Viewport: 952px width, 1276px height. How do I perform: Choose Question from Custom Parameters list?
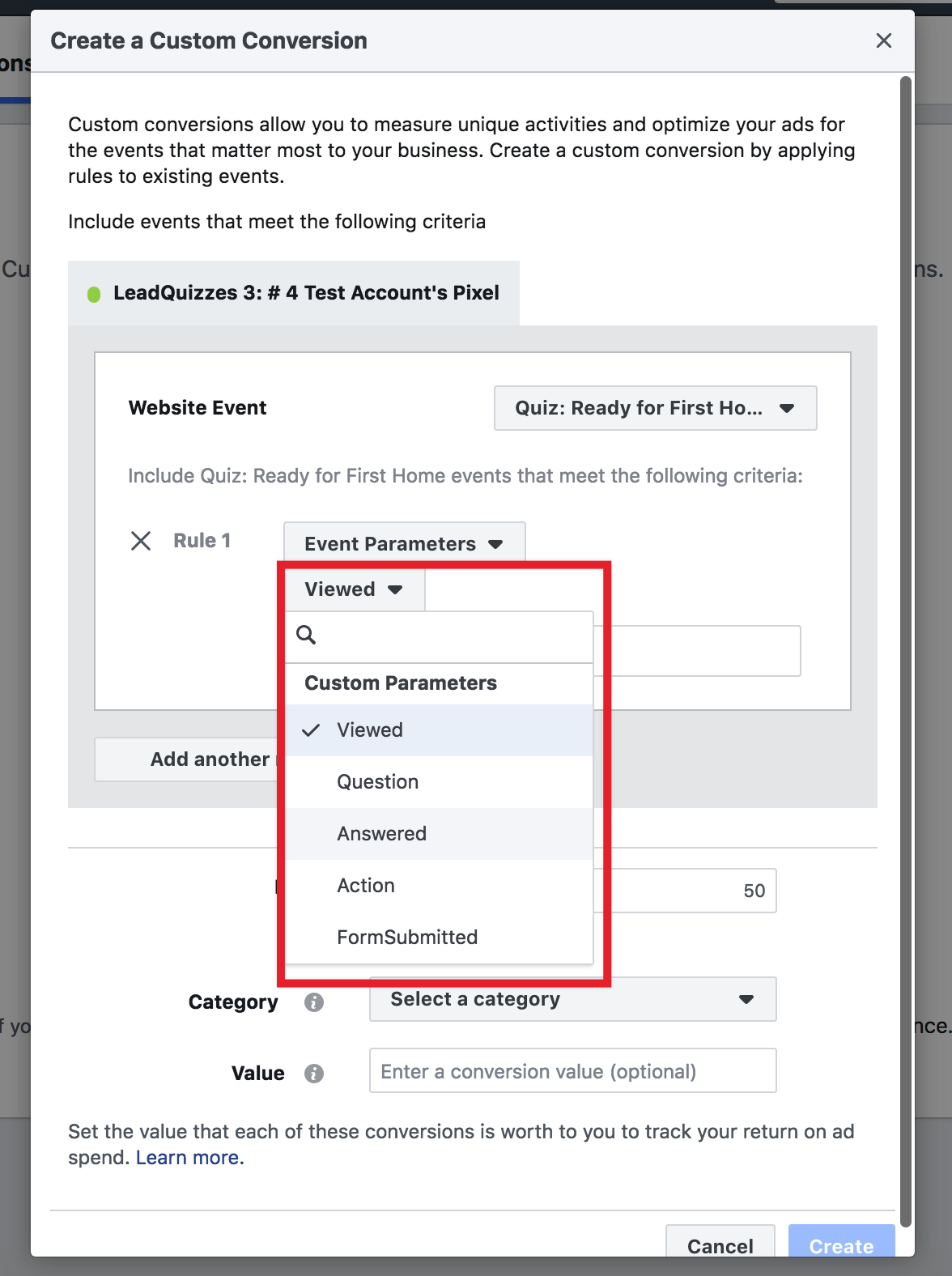tap(439, 782)
